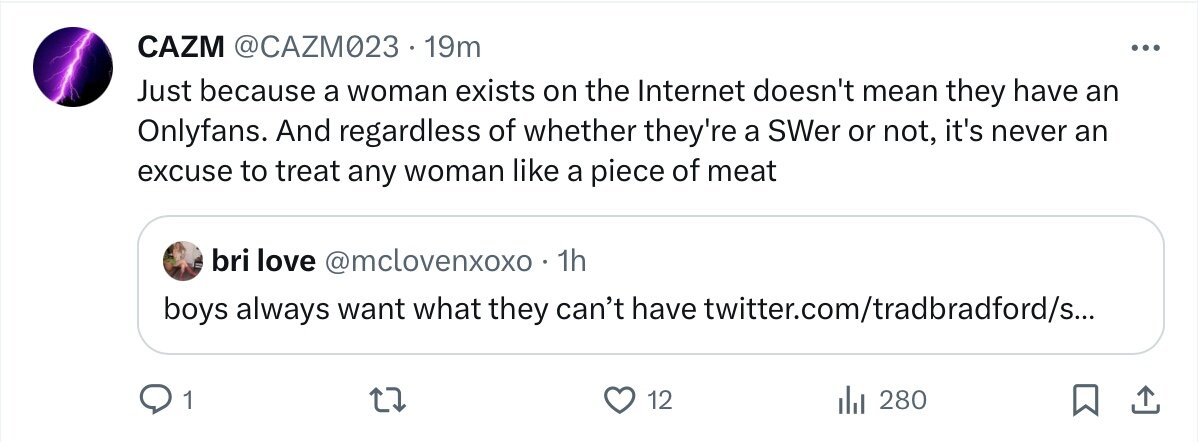
Task: Click the bri love display name
Action: pos(263,262)
